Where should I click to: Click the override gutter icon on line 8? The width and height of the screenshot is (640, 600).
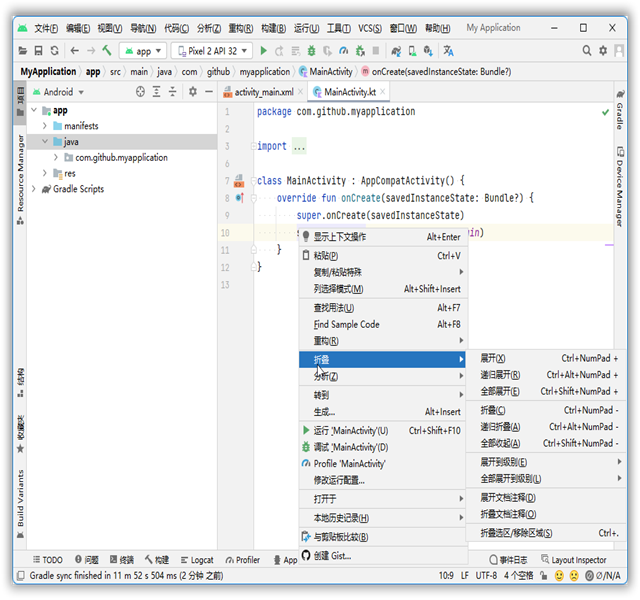pyautogui.click(x=240, y=198)
